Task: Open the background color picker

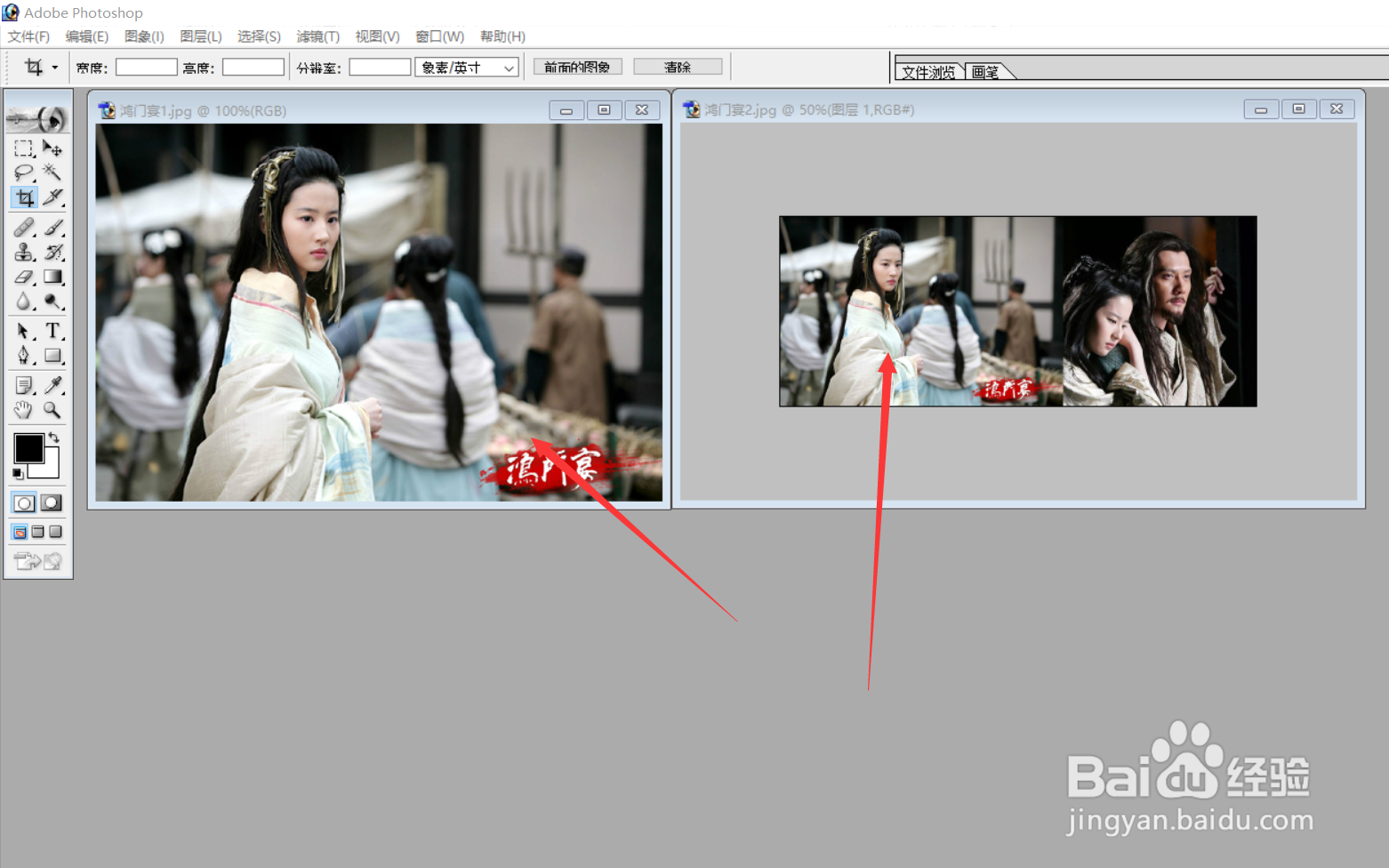Action: 50,470
